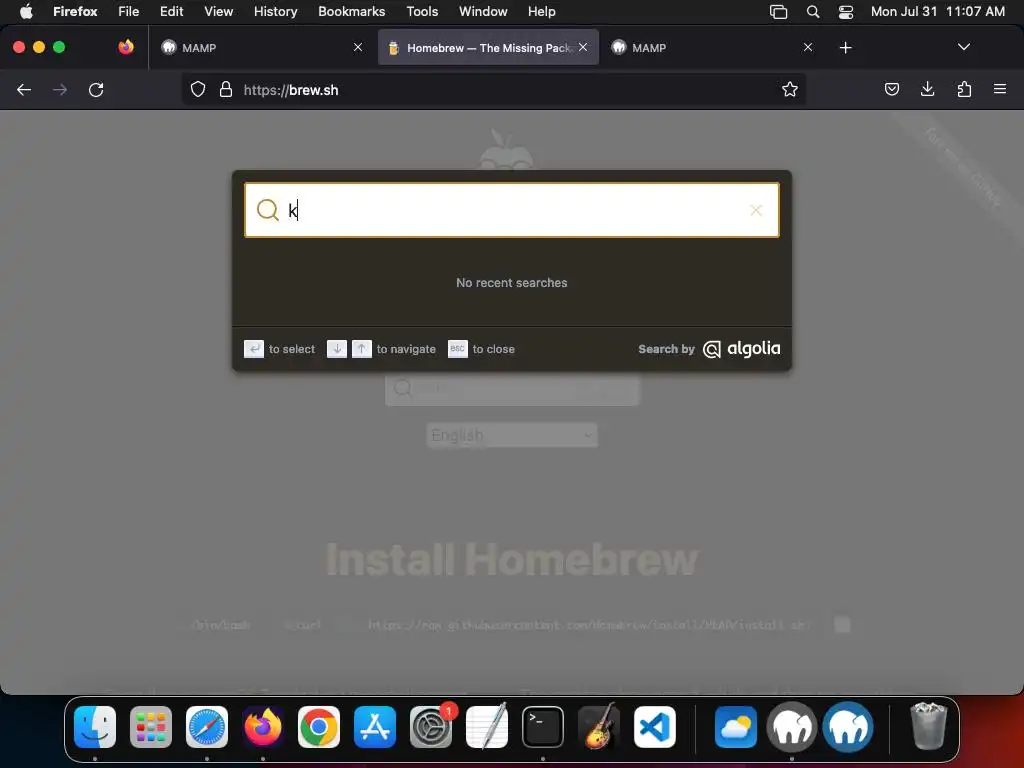The image size is (1024, 768).
Task: Click the dimmed page search field
Action: (x=512, y=389)
